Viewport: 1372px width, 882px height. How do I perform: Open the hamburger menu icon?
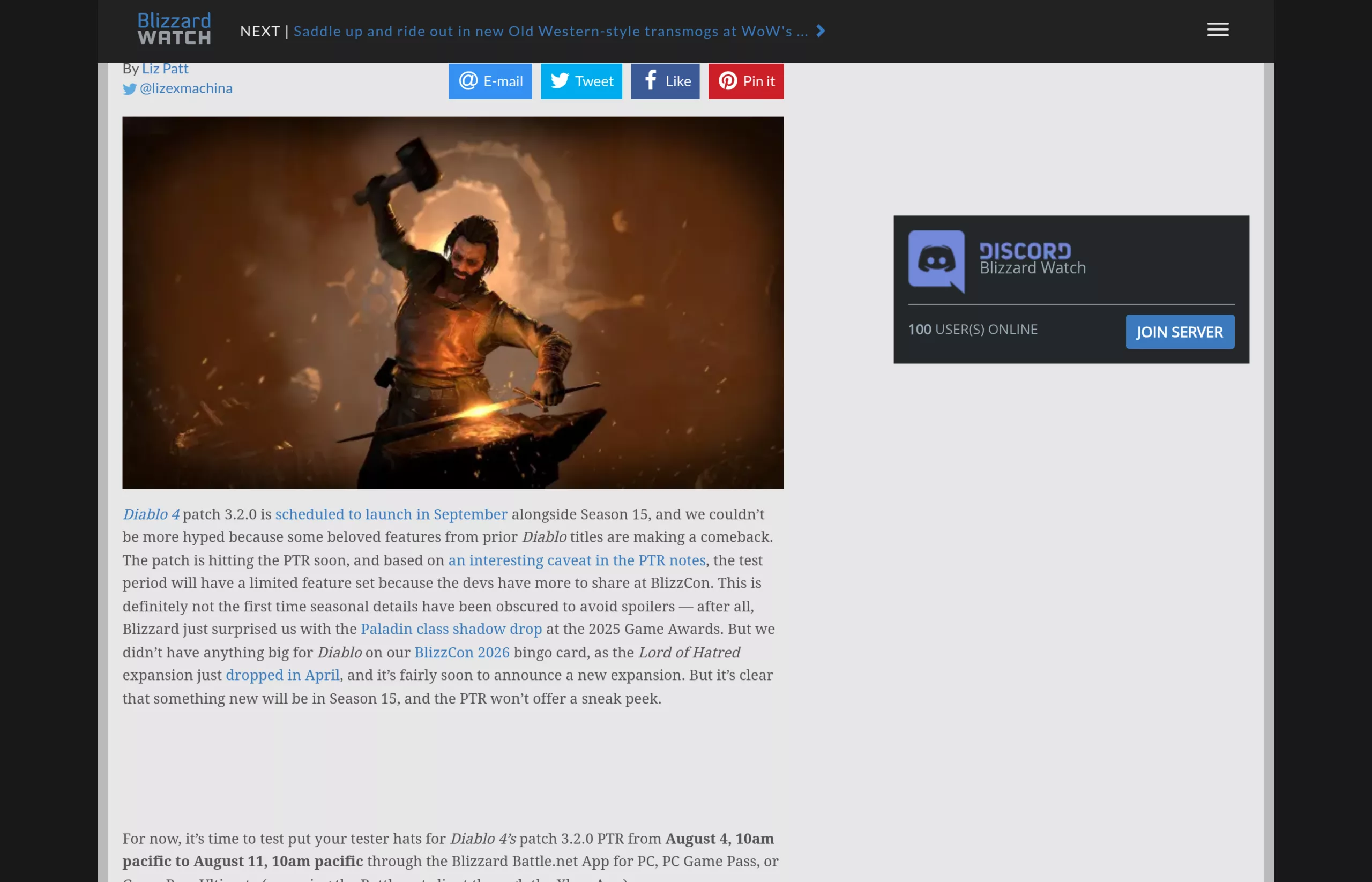[1217, 29]
